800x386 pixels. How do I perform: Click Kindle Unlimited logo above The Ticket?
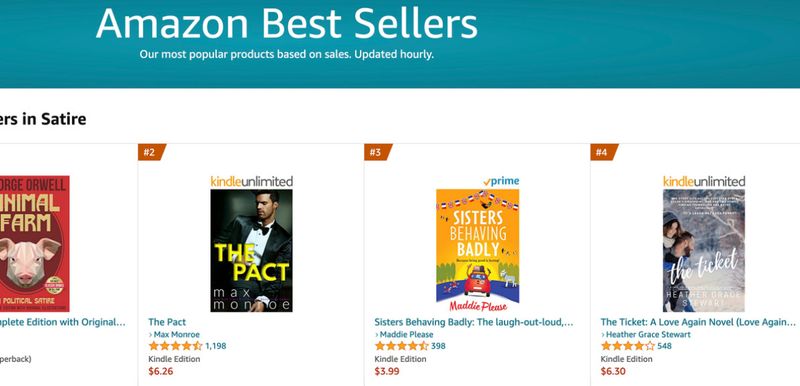704,182
